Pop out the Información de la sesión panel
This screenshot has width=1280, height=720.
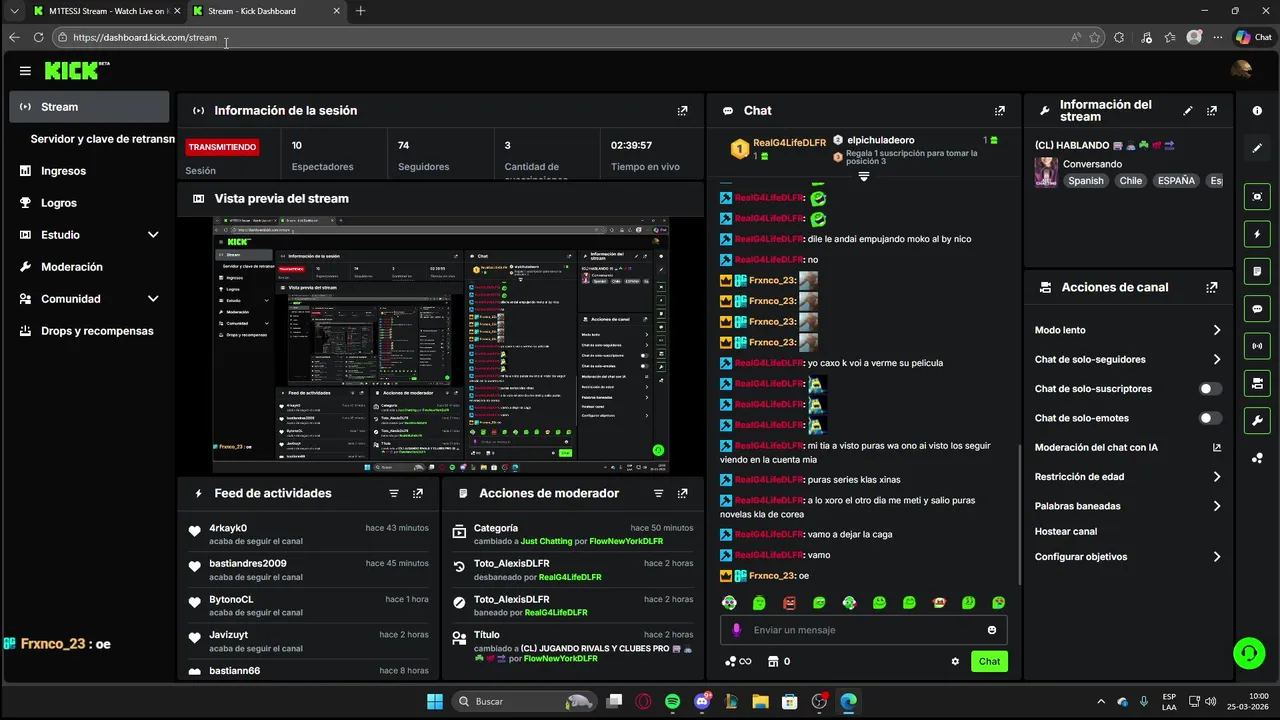pyautogui.click(x=682, y=111)
